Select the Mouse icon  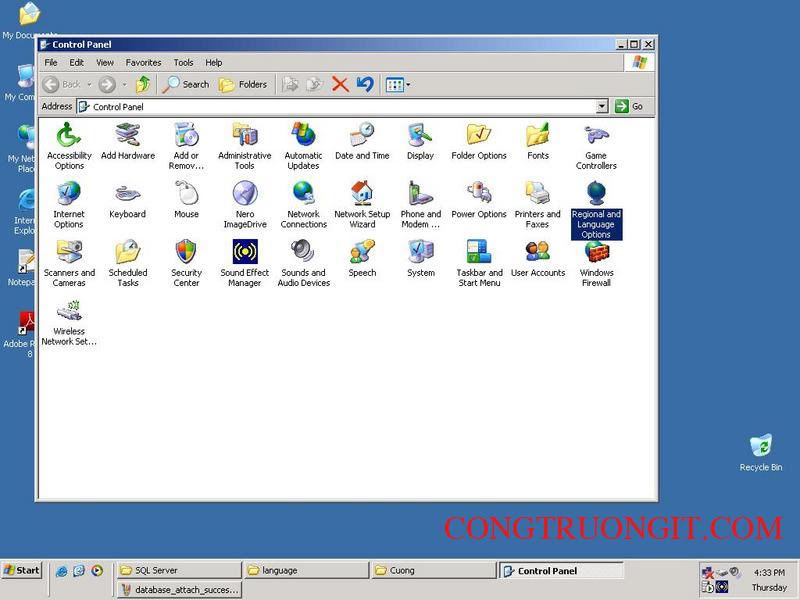pyautogui.click(x=186, y=199)
